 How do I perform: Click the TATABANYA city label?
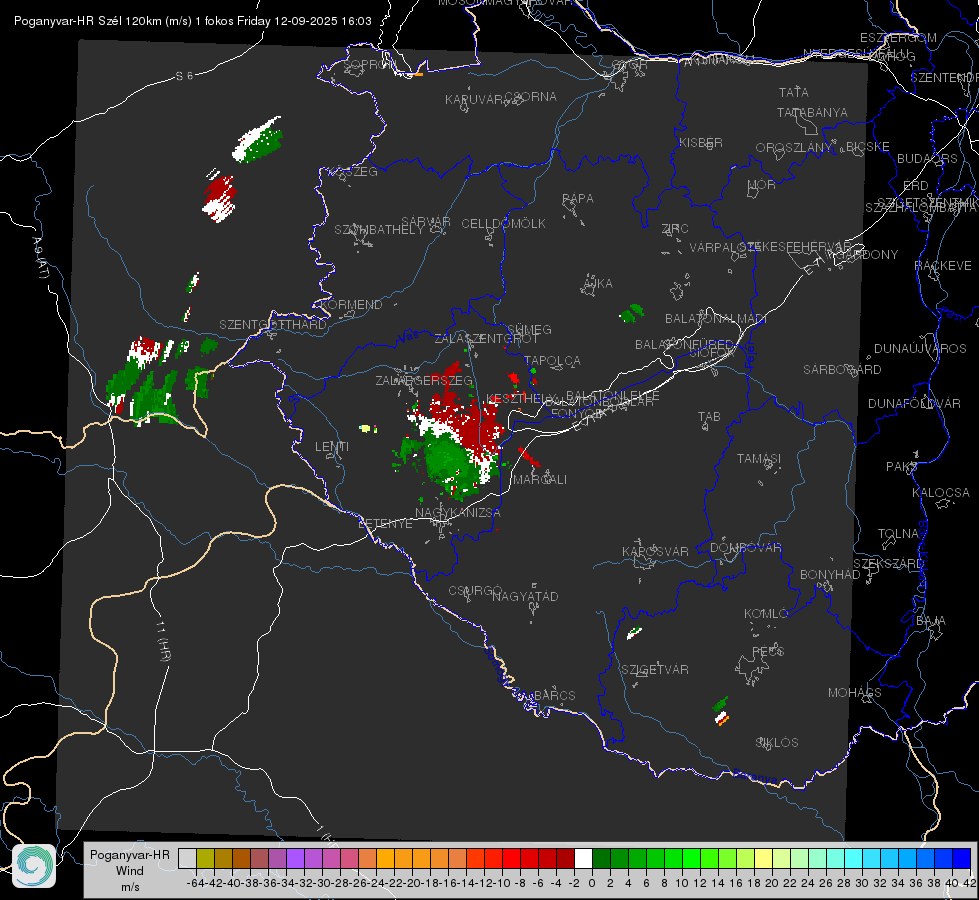(x=812, y=112)
